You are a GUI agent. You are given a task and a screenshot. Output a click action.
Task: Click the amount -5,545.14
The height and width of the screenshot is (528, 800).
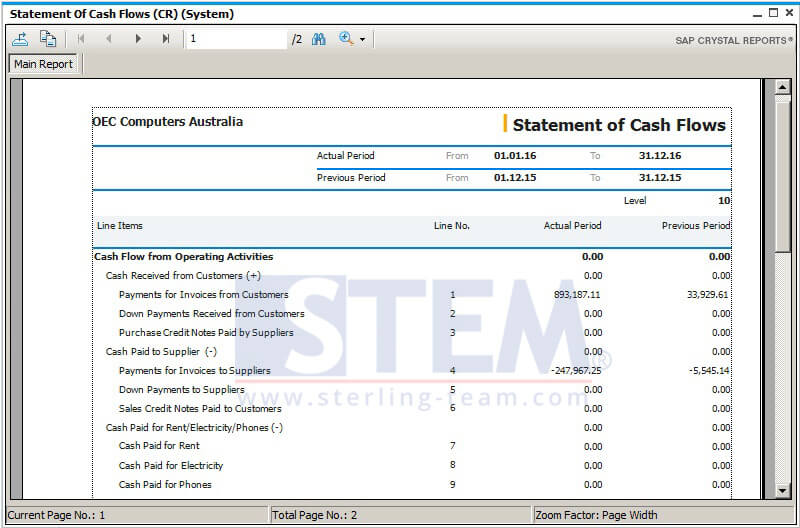(x=709, y=371)
